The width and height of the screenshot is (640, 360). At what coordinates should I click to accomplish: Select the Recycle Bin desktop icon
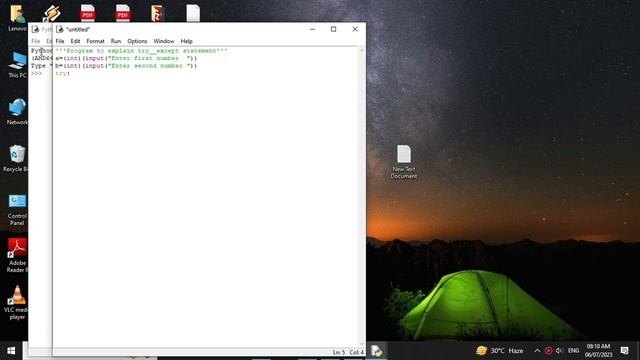point(16,158)
